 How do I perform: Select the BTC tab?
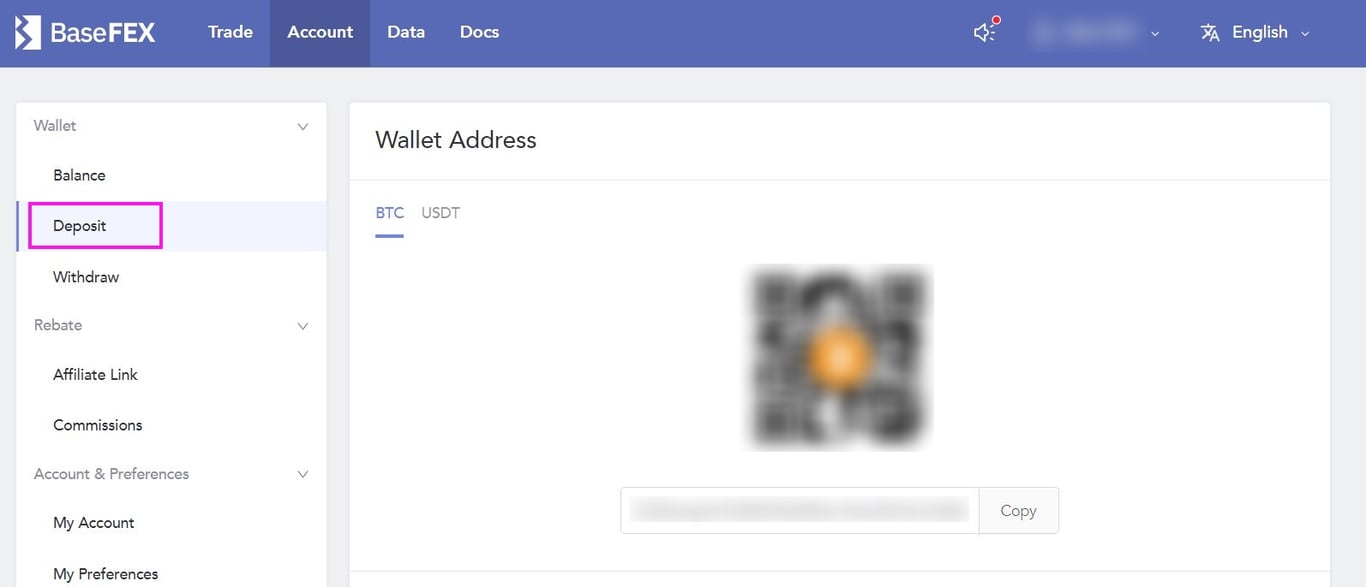pyautogui.click(x=390, y=213)
